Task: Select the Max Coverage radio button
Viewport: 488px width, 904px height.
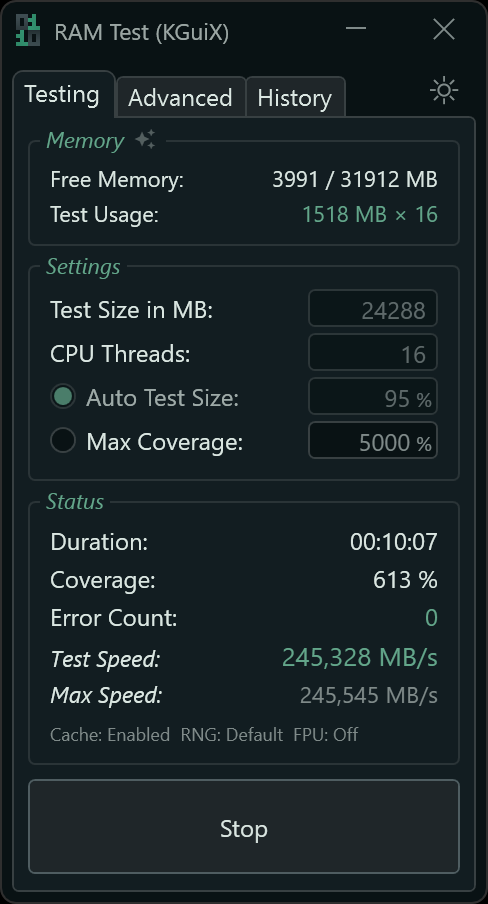Action: tap(63, 441)
